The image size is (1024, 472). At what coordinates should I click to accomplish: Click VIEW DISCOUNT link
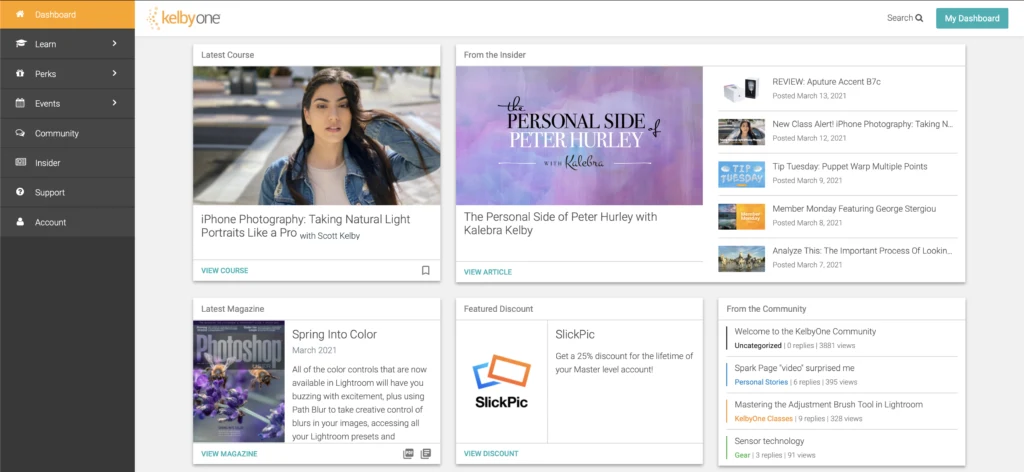[x=491, y=454]
